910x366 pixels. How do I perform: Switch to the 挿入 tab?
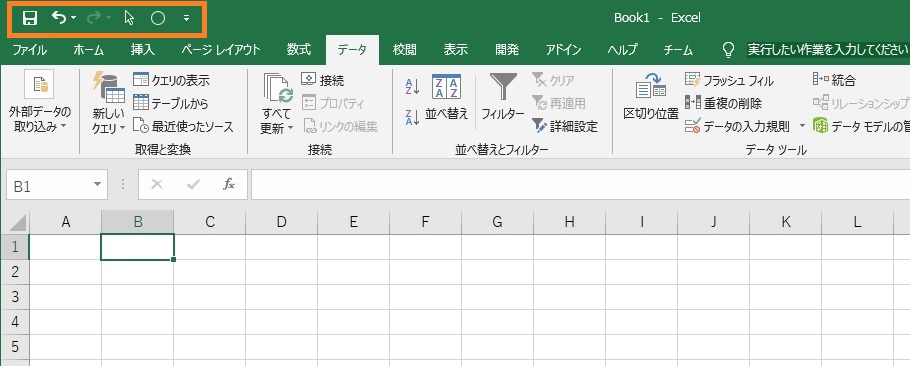tap(142, 50)
